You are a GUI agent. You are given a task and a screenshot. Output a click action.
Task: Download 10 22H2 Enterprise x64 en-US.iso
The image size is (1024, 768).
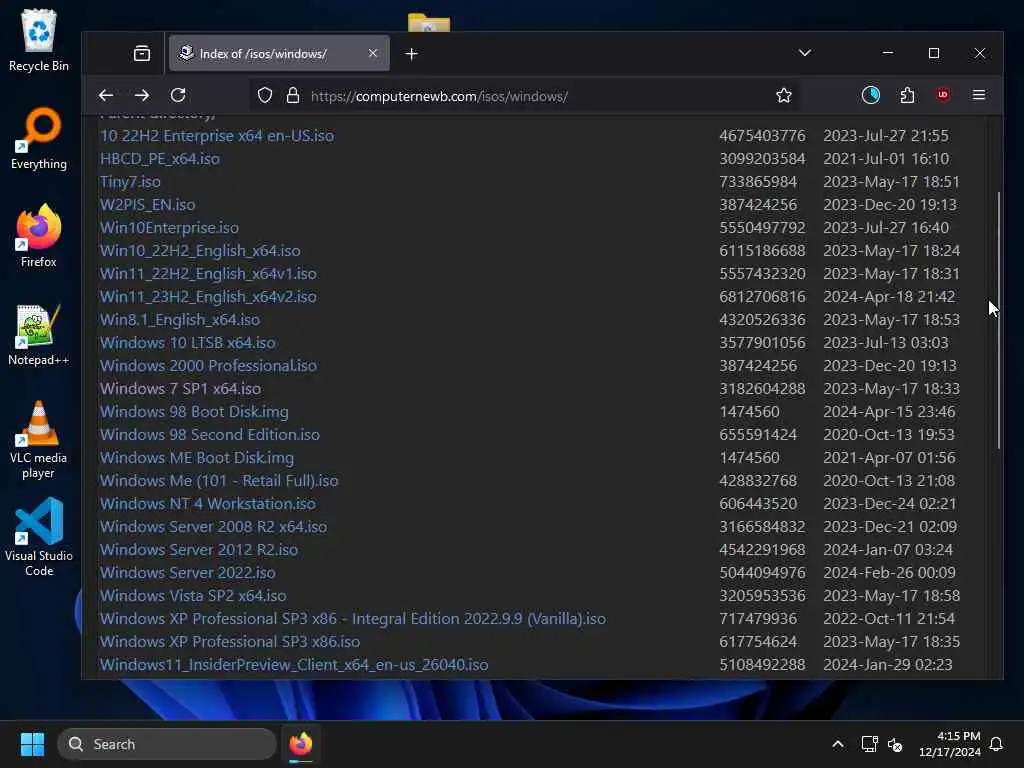pyautogui.click(x=217, y=136)
